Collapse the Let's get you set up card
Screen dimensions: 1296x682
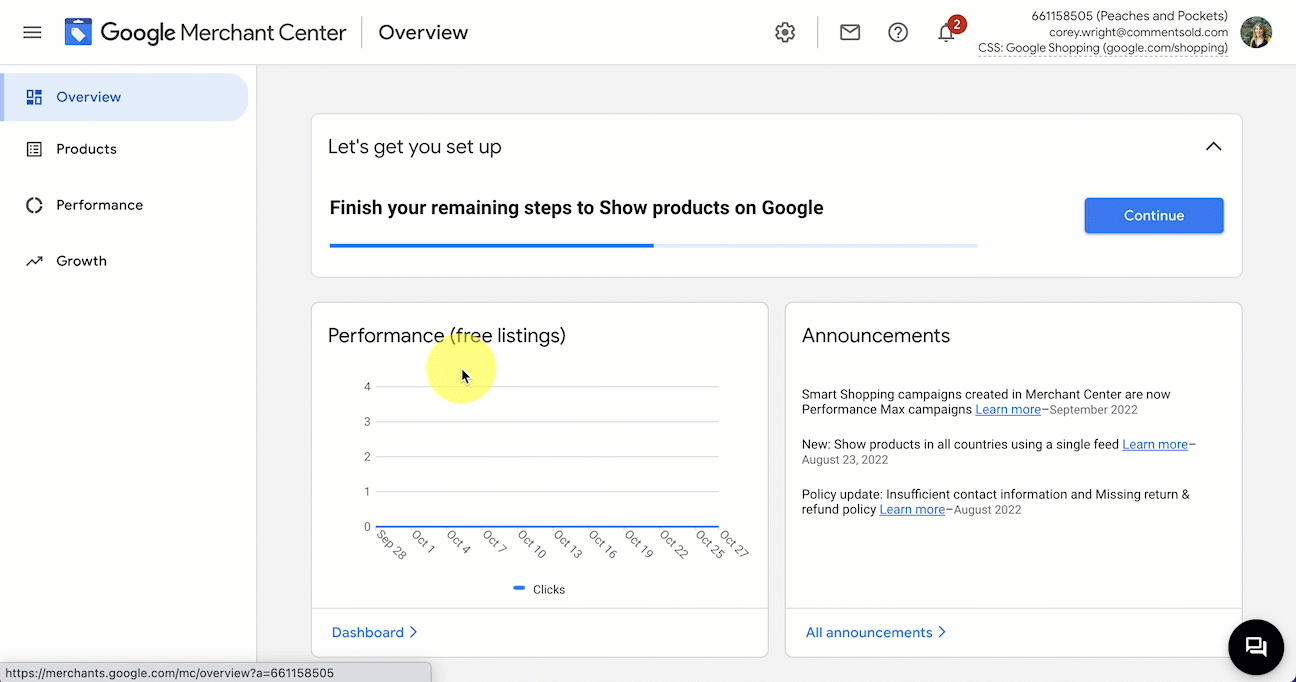(x=1213, y=146)
